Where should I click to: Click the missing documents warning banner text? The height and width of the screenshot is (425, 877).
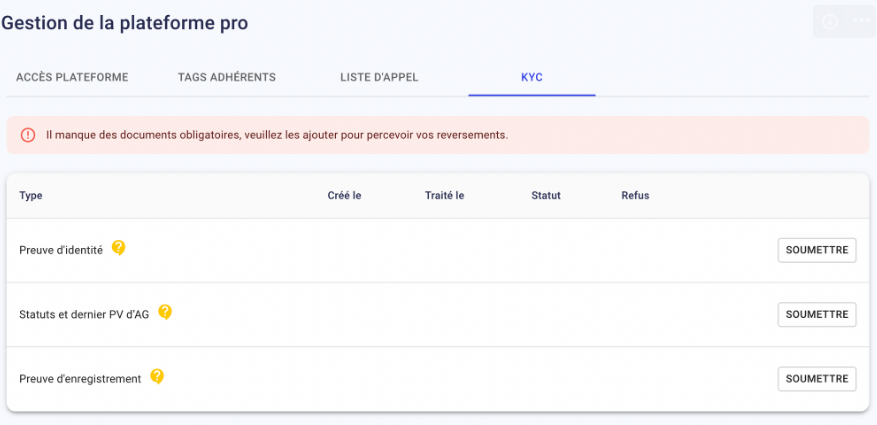(x=277, y=135)
